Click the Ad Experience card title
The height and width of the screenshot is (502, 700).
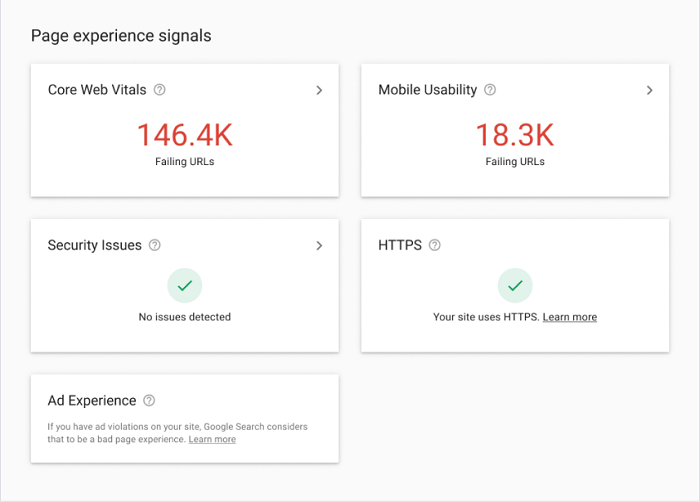(x=92, y=401)
